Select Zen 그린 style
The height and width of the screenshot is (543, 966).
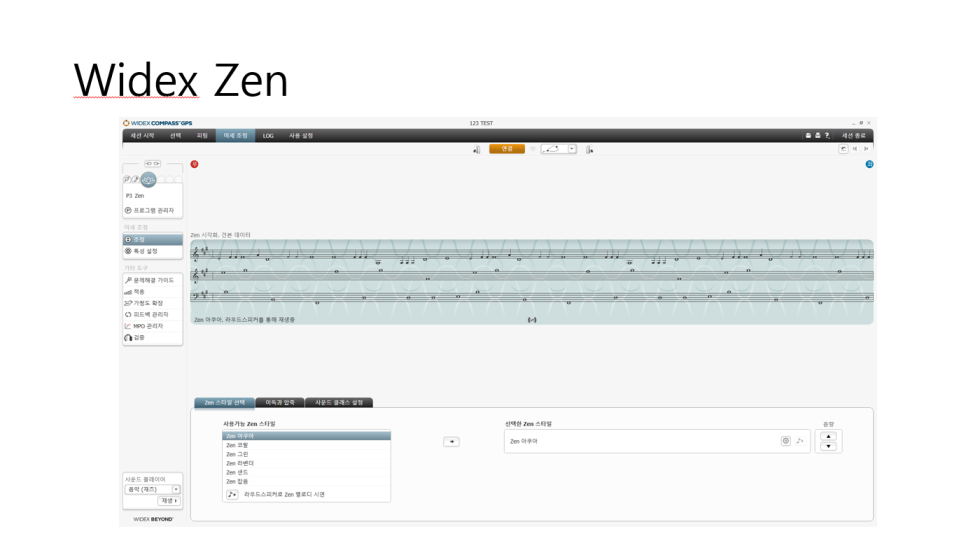coord(306,454)
